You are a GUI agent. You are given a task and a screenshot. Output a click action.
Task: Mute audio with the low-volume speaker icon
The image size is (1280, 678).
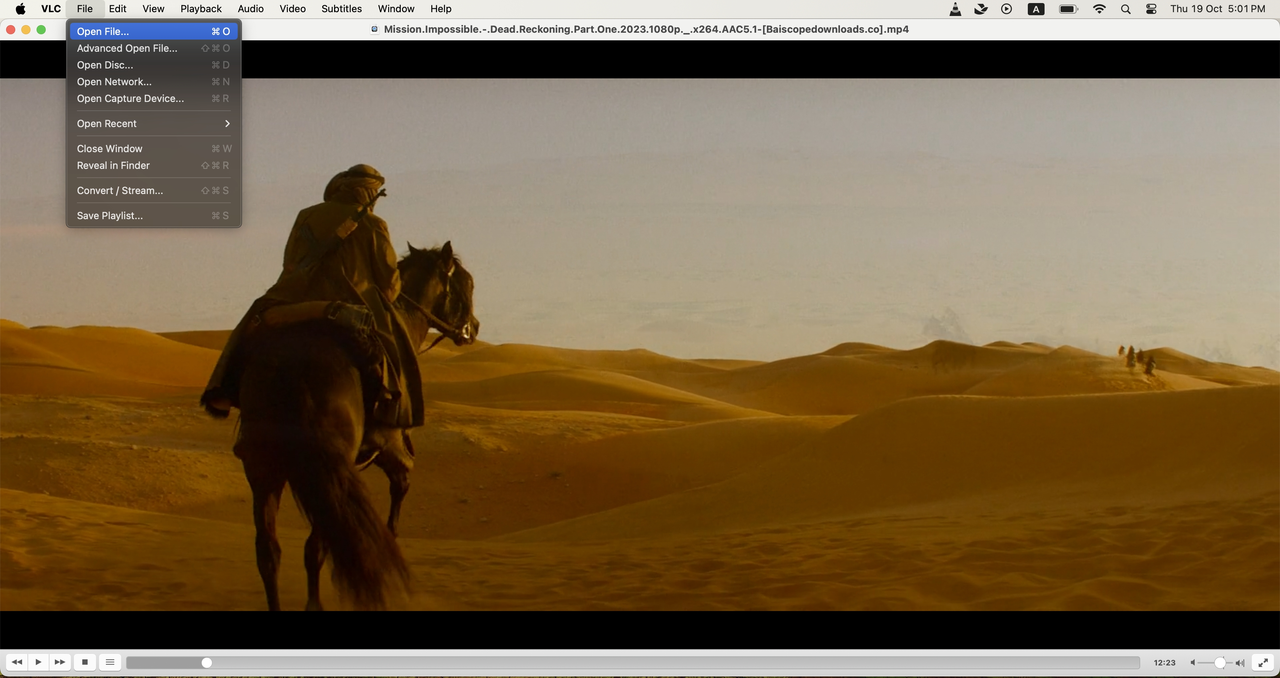click(x=1192, y=663)
